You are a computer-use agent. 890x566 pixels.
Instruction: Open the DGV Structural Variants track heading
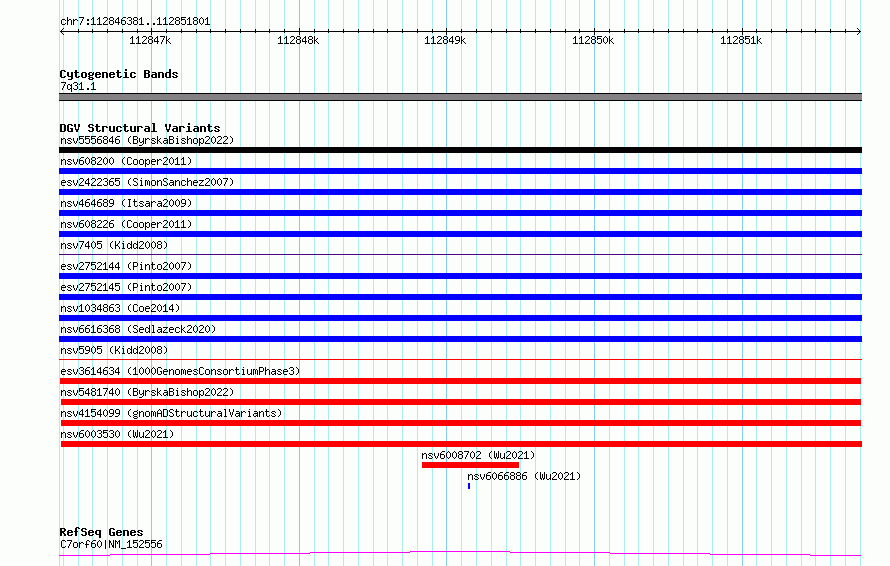coord(140,128)
